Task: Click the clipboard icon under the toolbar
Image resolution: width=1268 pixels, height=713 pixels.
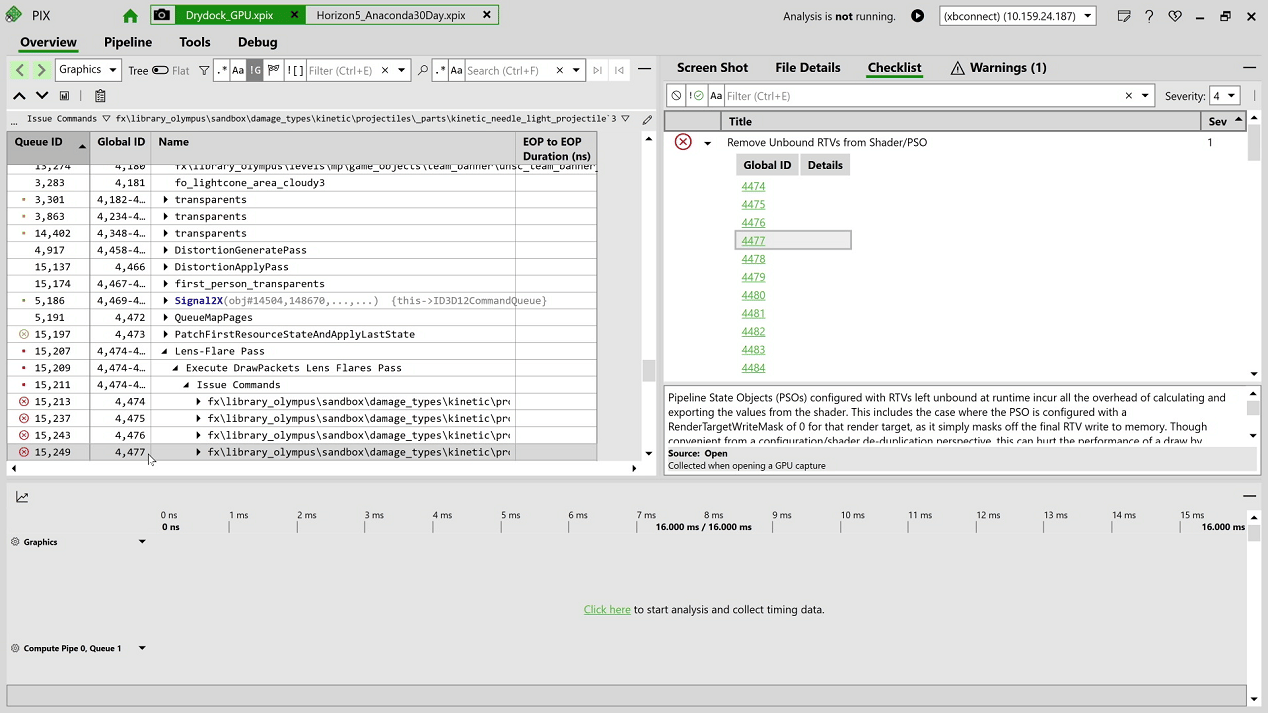Action: point(100,96)
